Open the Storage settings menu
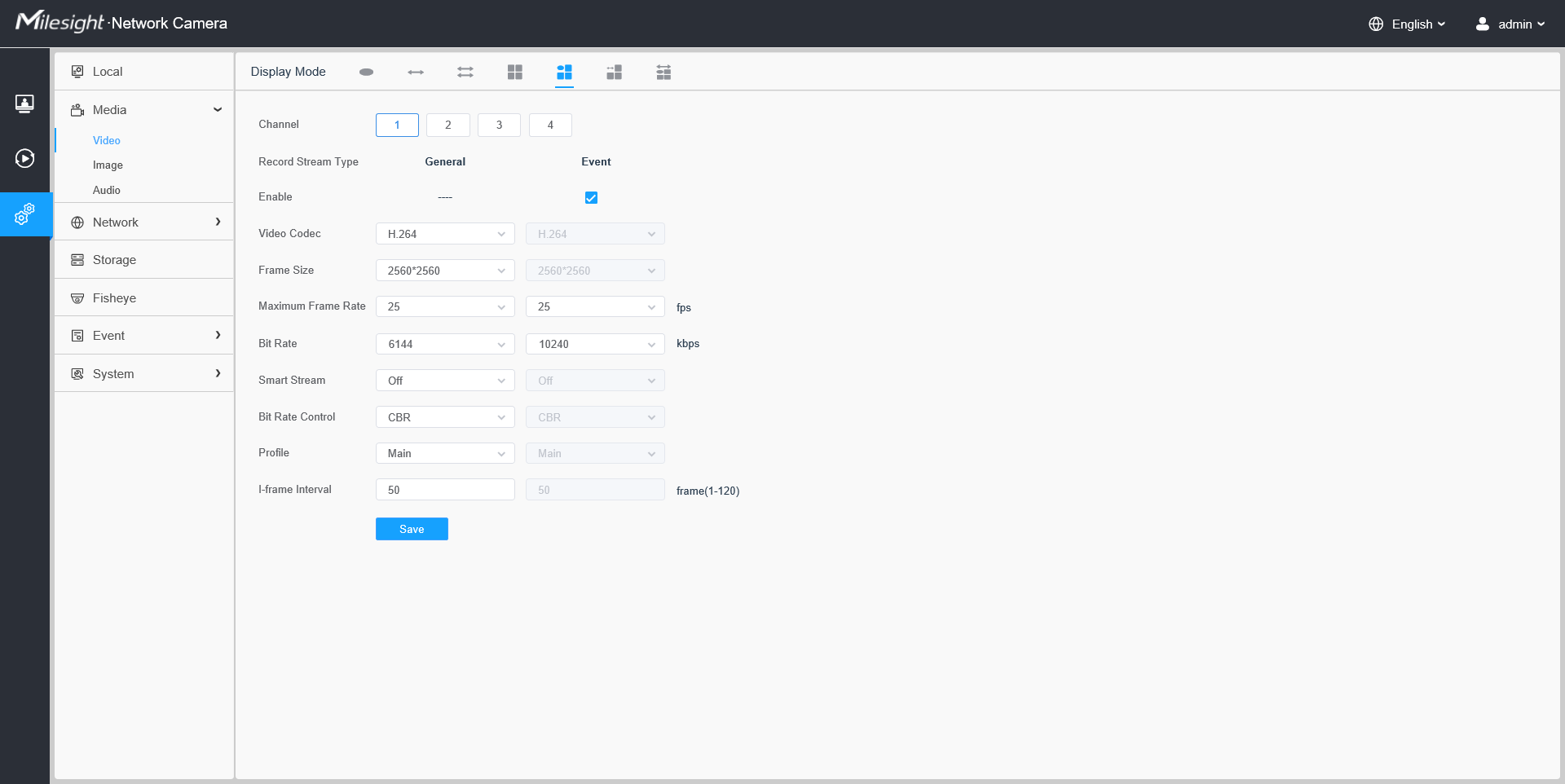Screen dimensions: 1565x784 tap(143, 260)
